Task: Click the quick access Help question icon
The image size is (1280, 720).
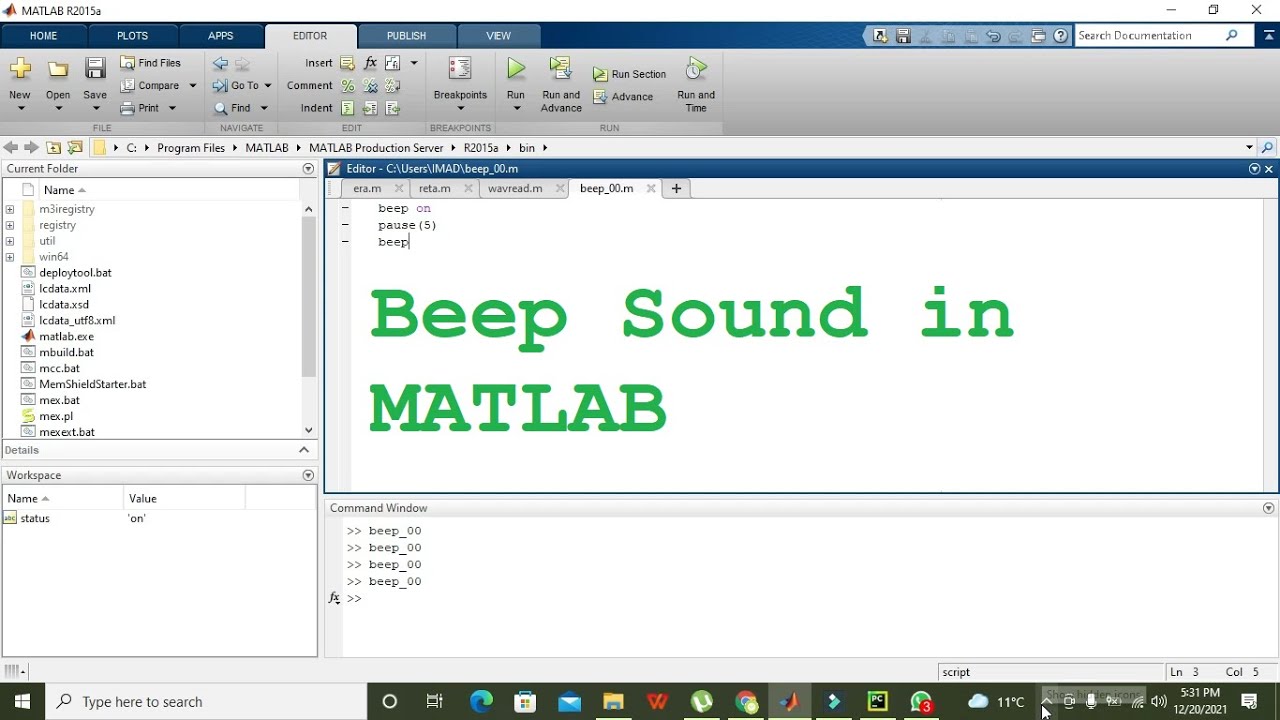Action: point(1060,36)
